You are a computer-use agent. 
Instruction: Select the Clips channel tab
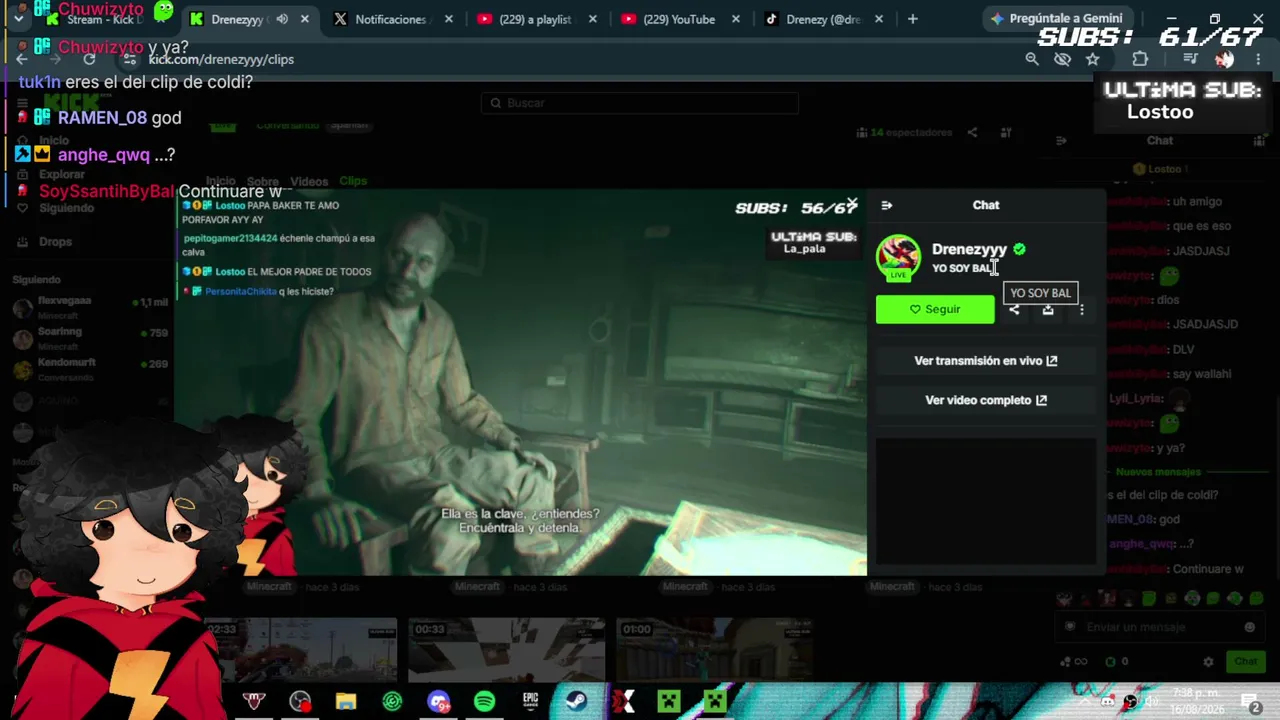click(353, 181)
